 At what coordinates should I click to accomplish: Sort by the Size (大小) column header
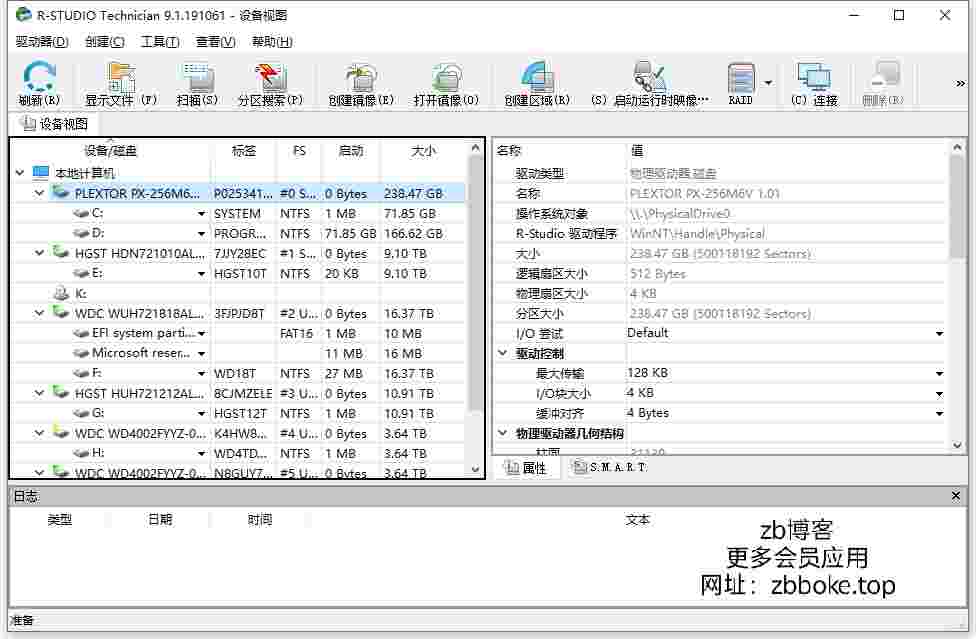click(424, 151)
